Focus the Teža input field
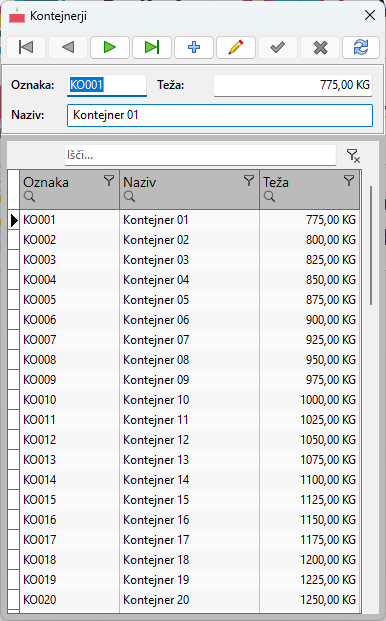Viewport: 386px width, 621px height. coord(293,85)
